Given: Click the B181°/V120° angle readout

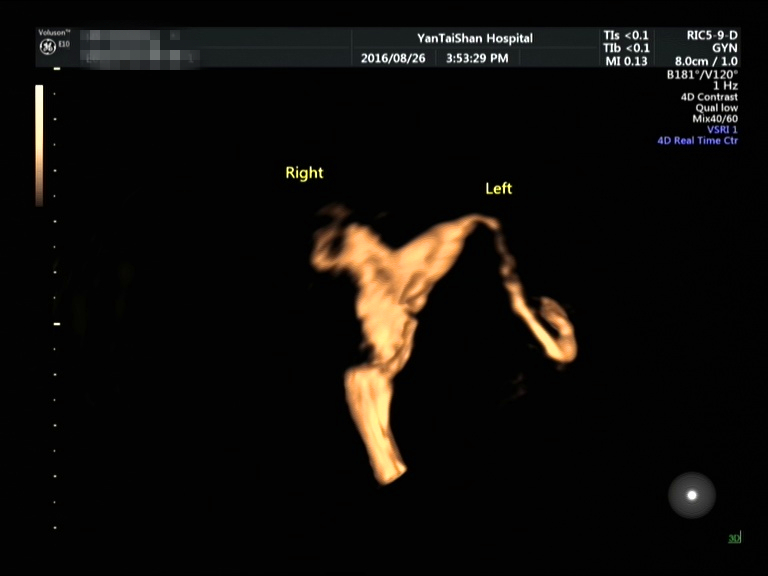Looking at the screenshot, I should click(702, 74).
